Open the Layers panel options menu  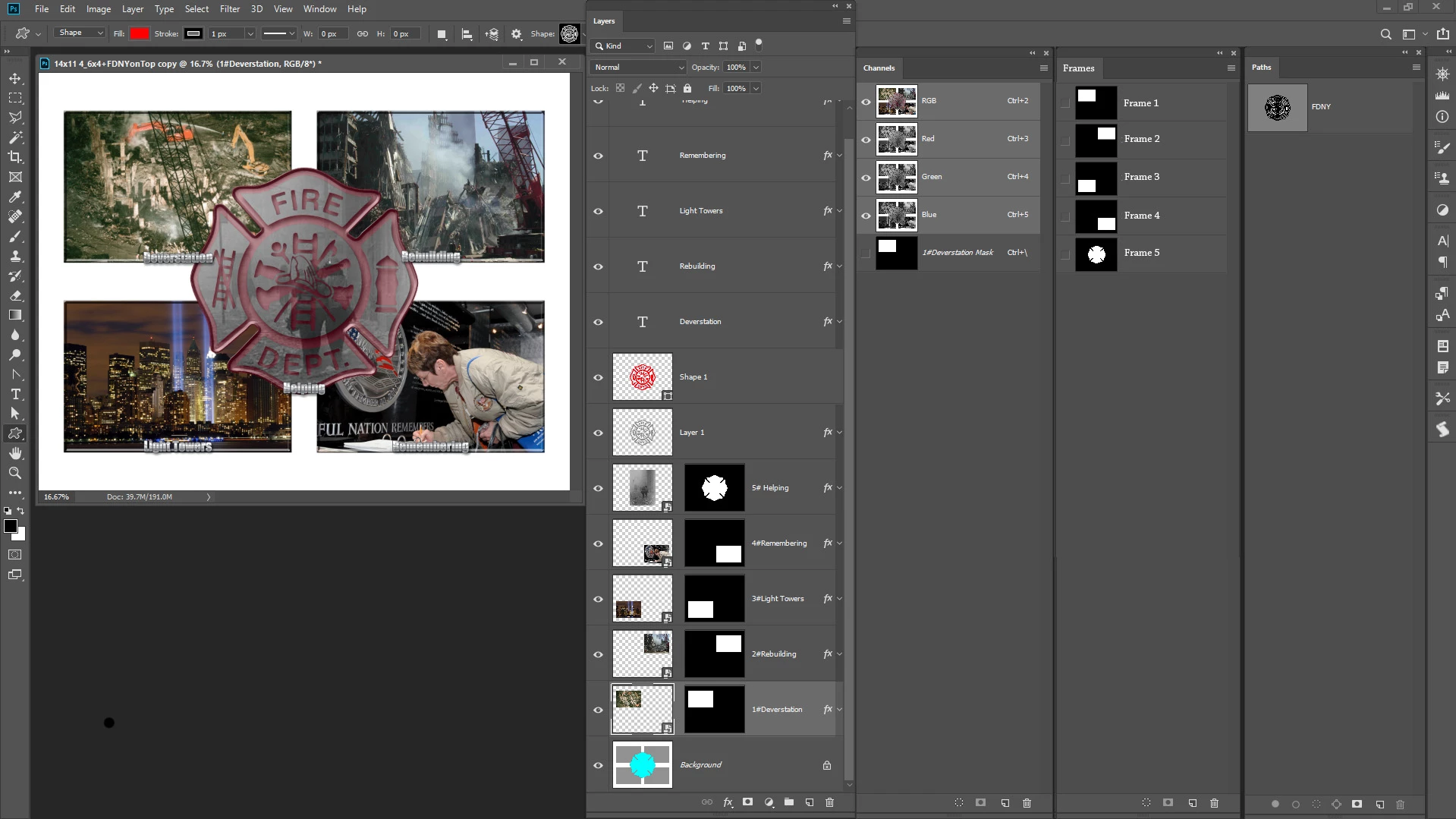click(846, 21)
